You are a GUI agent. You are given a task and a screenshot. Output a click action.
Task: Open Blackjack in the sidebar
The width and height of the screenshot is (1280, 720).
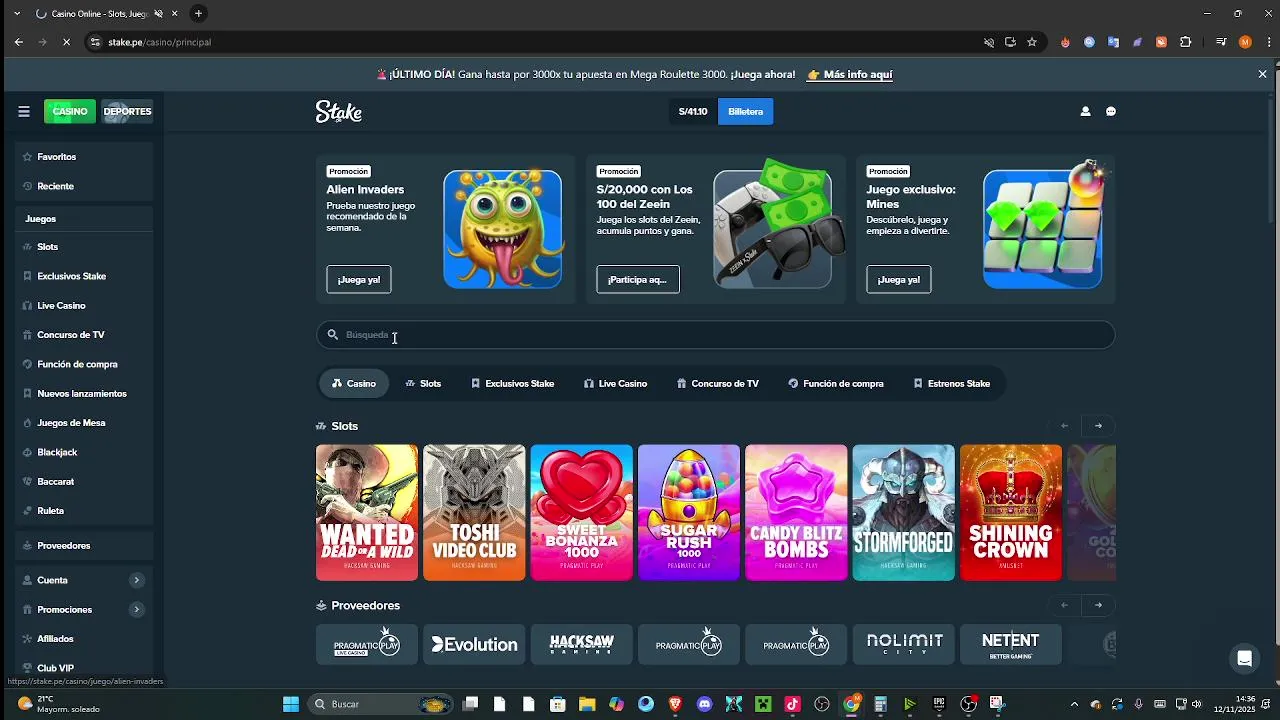pyautogui.click(x=85, y=452)
